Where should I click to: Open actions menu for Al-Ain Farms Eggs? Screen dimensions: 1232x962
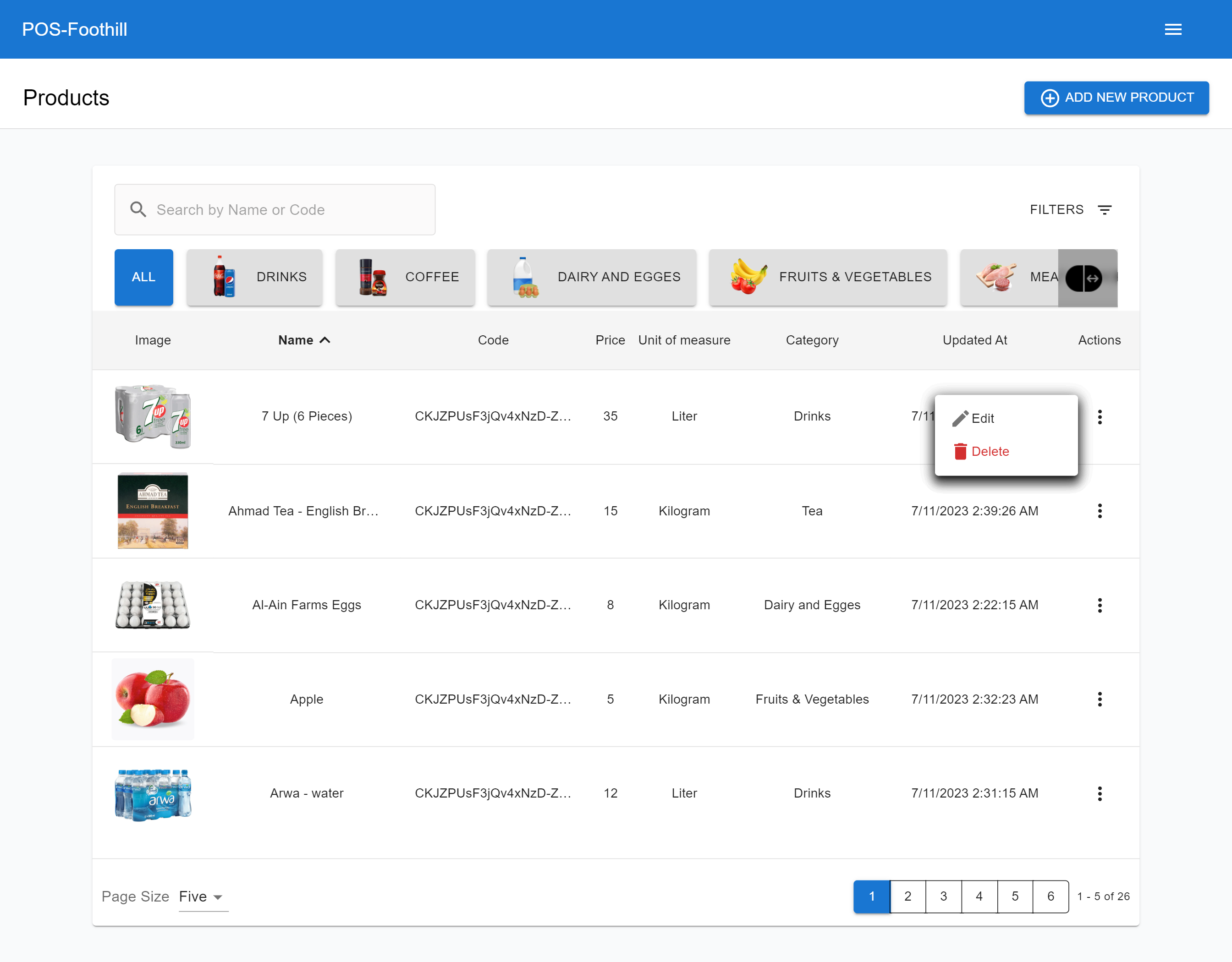point(1100,605)
